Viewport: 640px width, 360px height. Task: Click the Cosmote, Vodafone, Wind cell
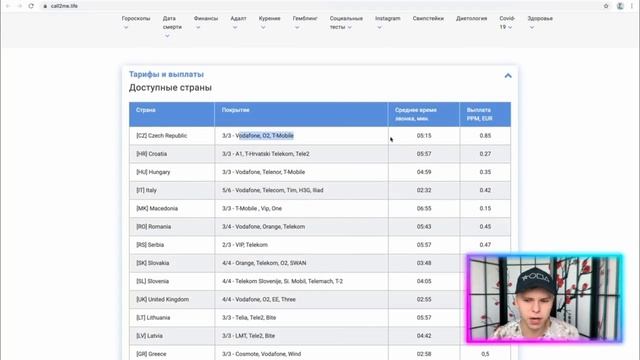(x=301, y=353)
